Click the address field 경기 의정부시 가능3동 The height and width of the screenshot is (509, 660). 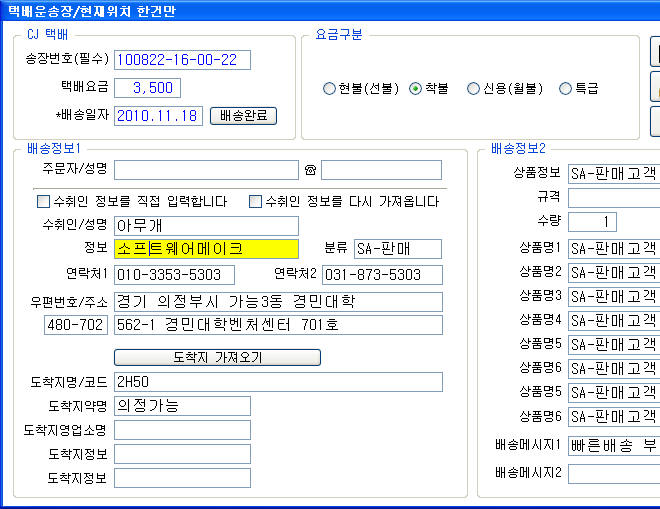(x=278, y=302)
